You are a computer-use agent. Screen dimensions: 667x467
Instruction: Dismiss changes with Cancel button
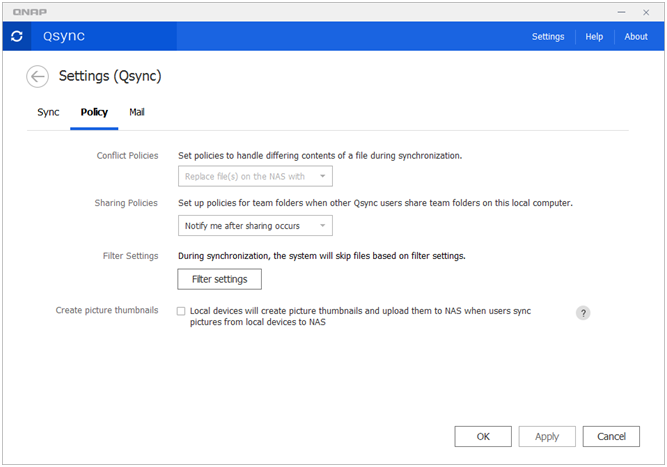pyautogui.click(x=611, y=436)
